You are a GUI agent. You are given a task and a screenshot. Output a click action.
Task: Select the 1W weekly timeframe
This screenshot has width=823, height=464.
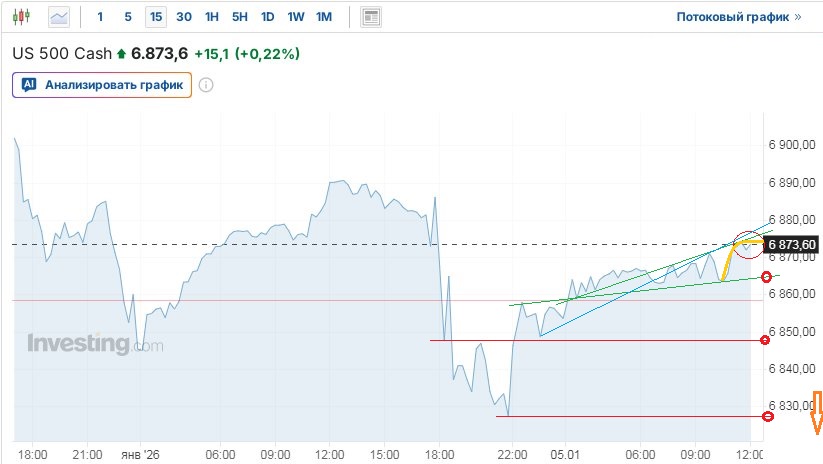(296, 17)
